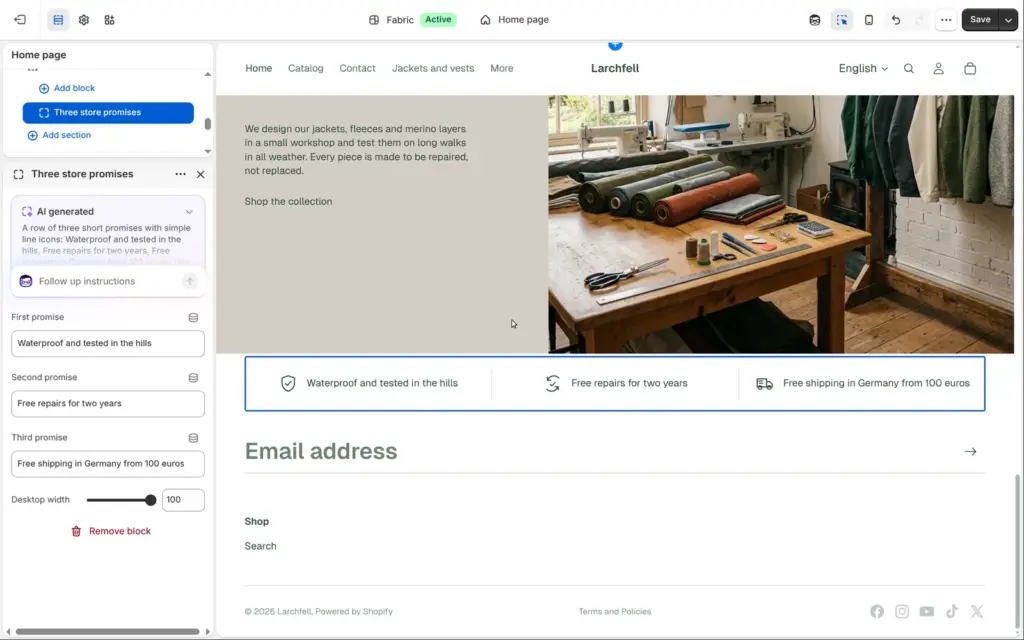
Task: Open the More nav menu
Action: click(x=502, y=69)
